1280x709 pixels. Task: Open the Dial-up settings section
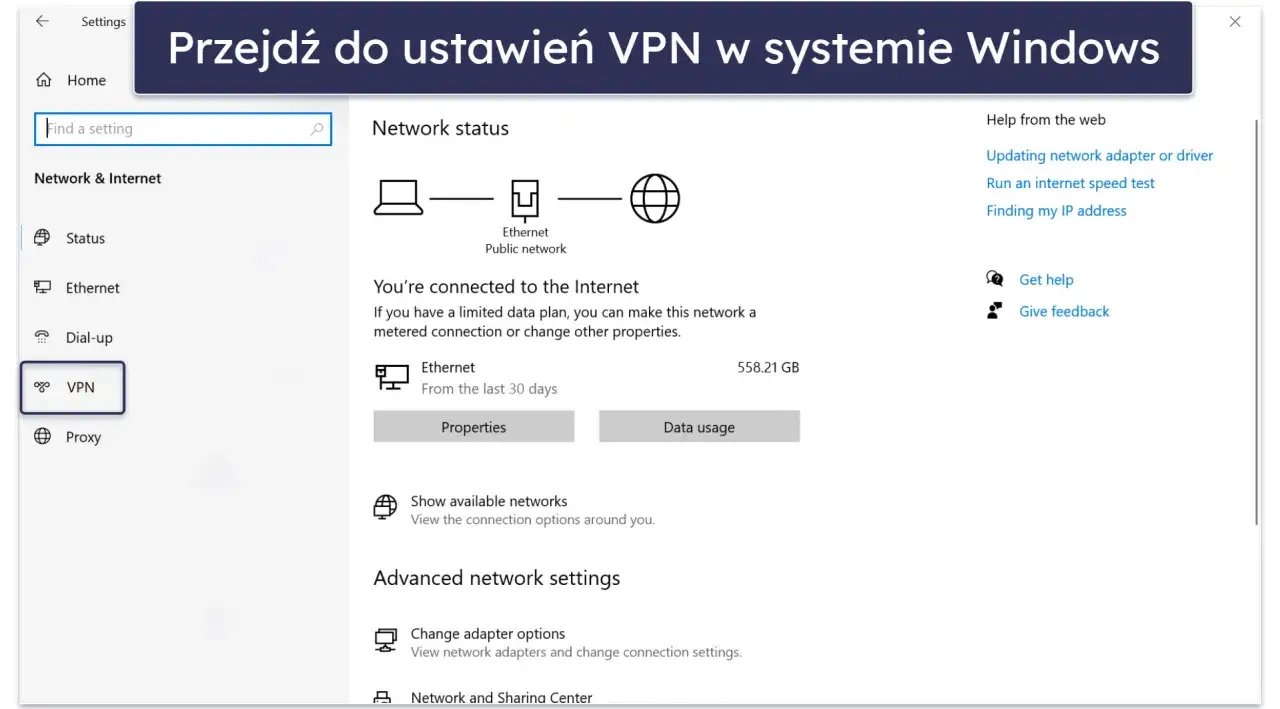coord(87,337)
